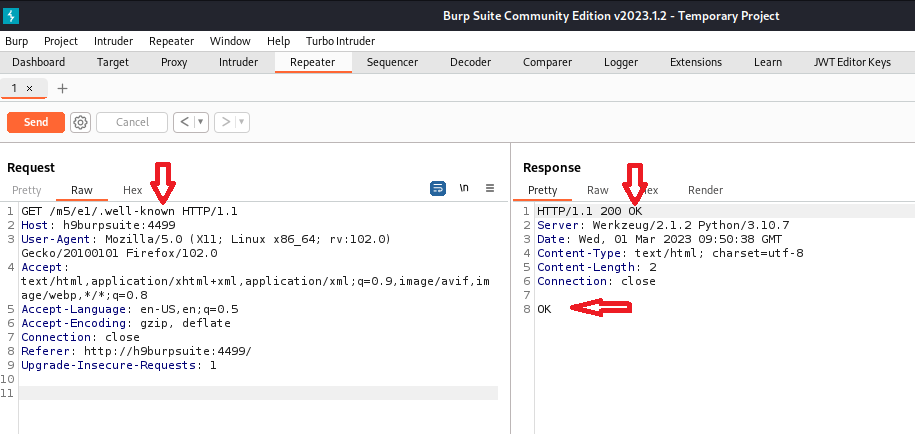
Task: Open Request panel hamburger menu icon
Action: [490, 188]
